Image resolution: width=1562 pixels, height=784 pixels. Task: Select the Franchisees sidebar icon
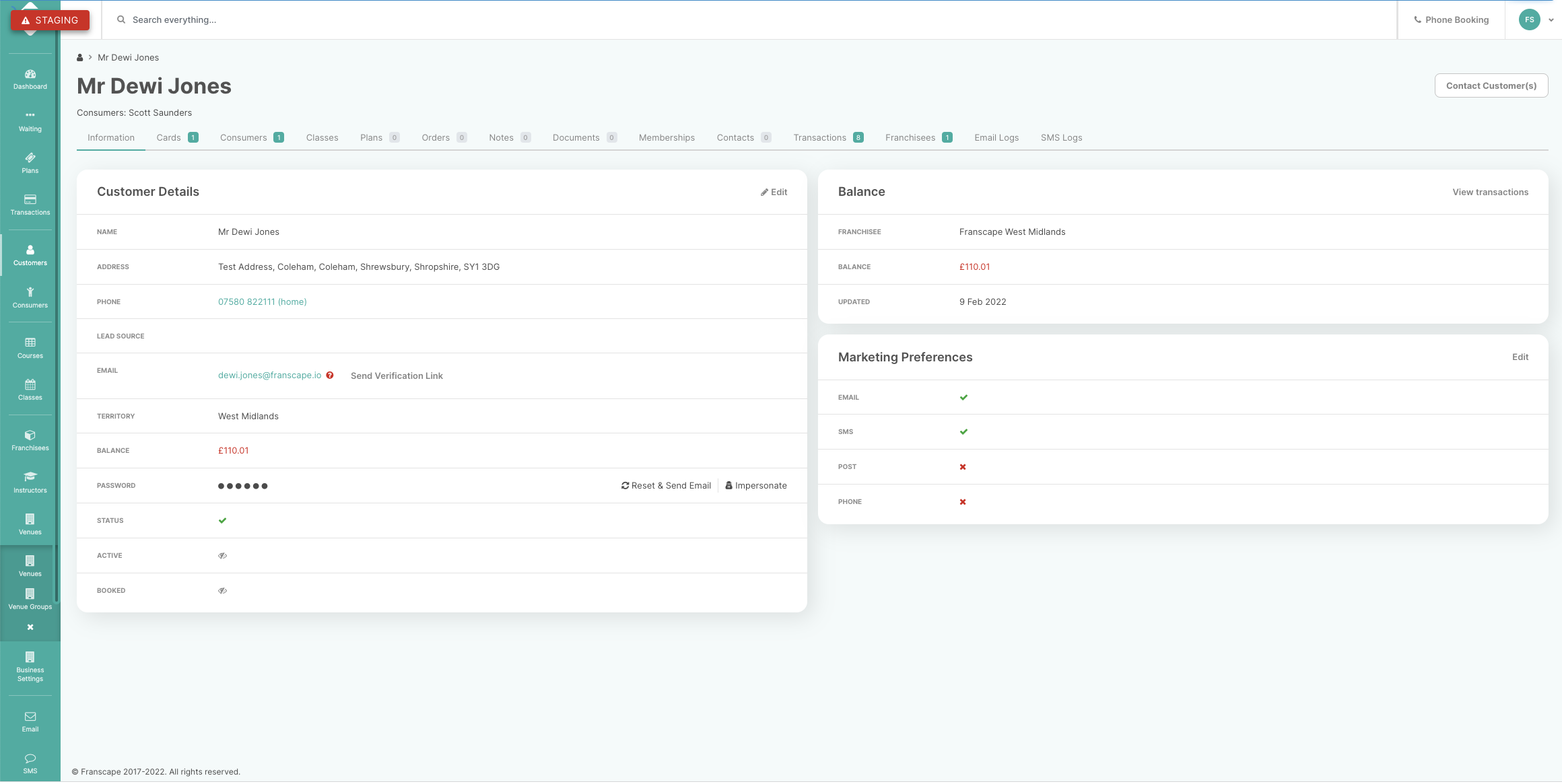(x=30, y=442)
